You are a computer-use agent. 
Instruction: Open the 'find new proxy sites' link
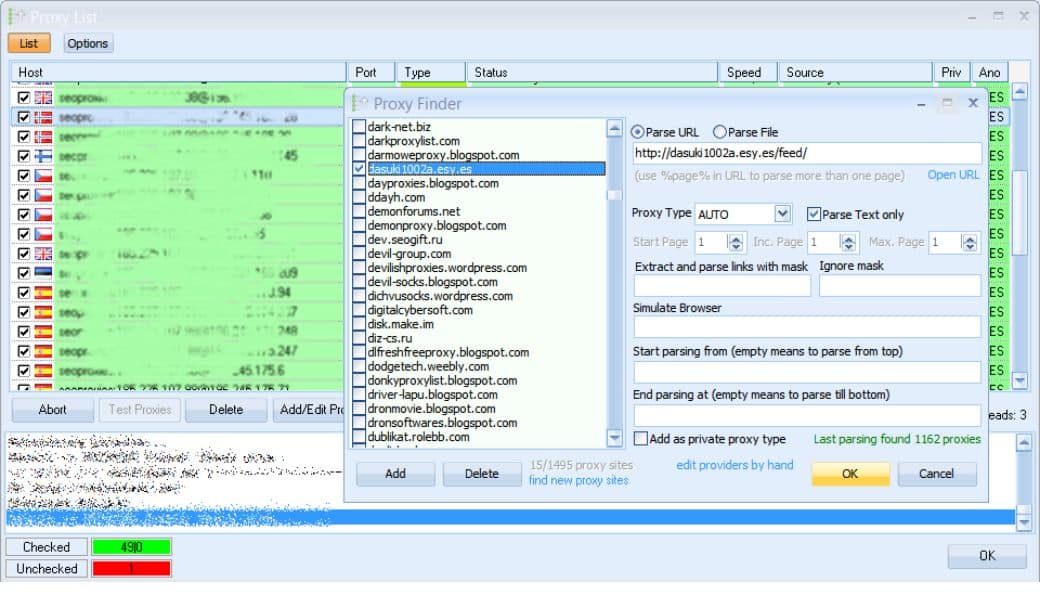[578, 480]
